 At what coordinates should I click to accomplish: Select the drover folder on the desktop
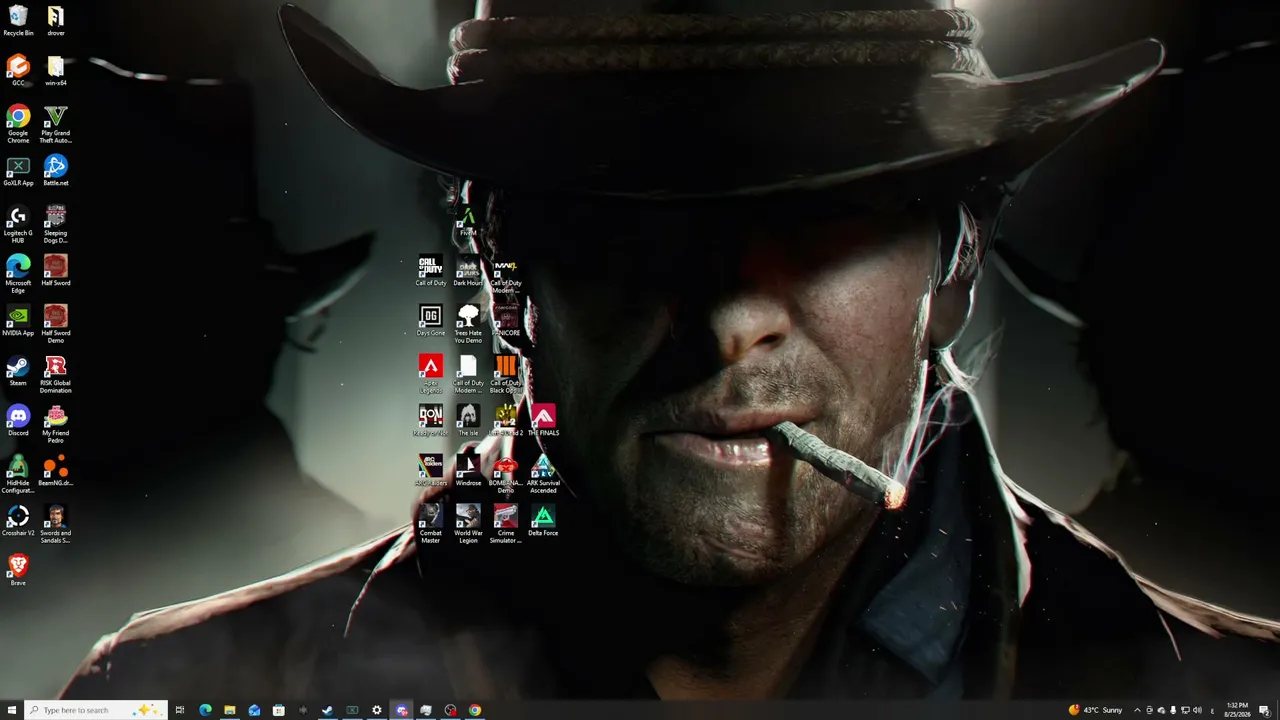tap(56, 21)
